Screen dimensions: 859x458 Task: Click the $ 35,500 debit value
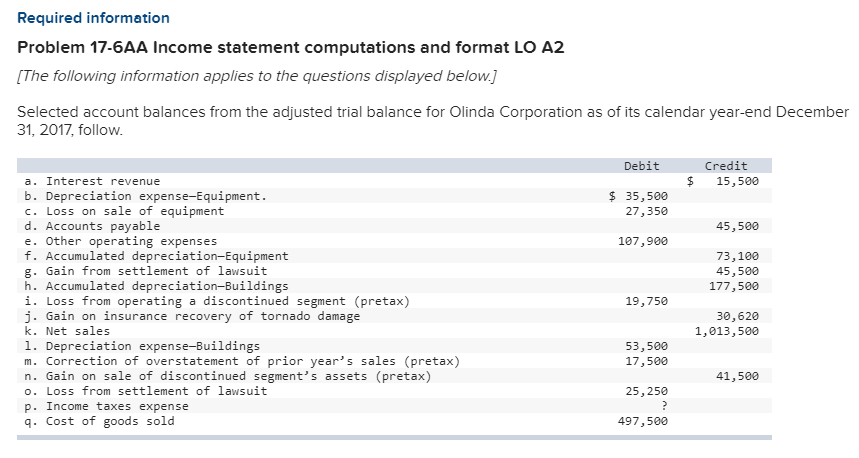coord(639,196)
